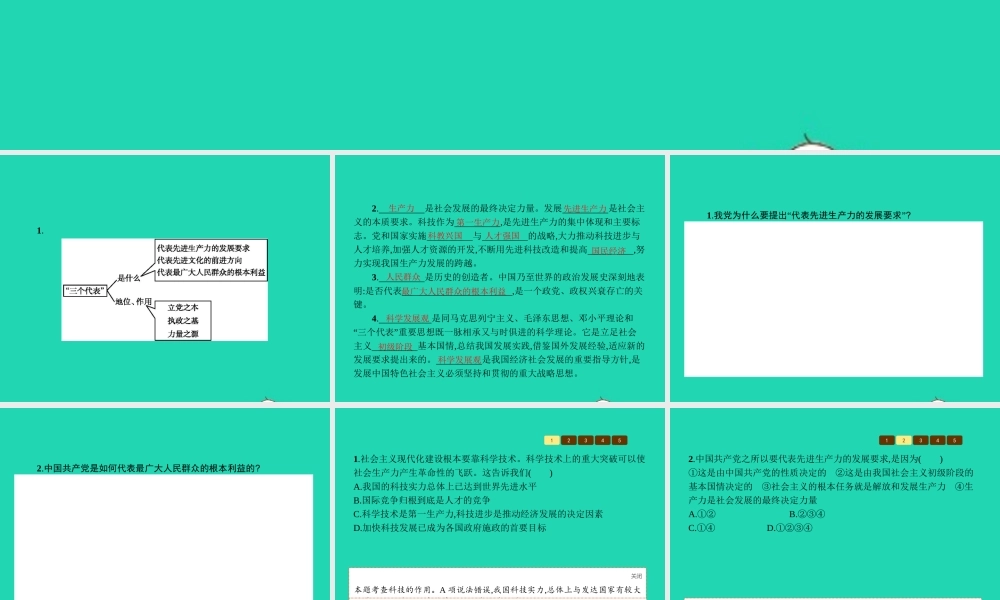Click 代表先进生产力的发展要求 in the diagram
This screenshot has width=1000, height=600.
pos(203,248)
